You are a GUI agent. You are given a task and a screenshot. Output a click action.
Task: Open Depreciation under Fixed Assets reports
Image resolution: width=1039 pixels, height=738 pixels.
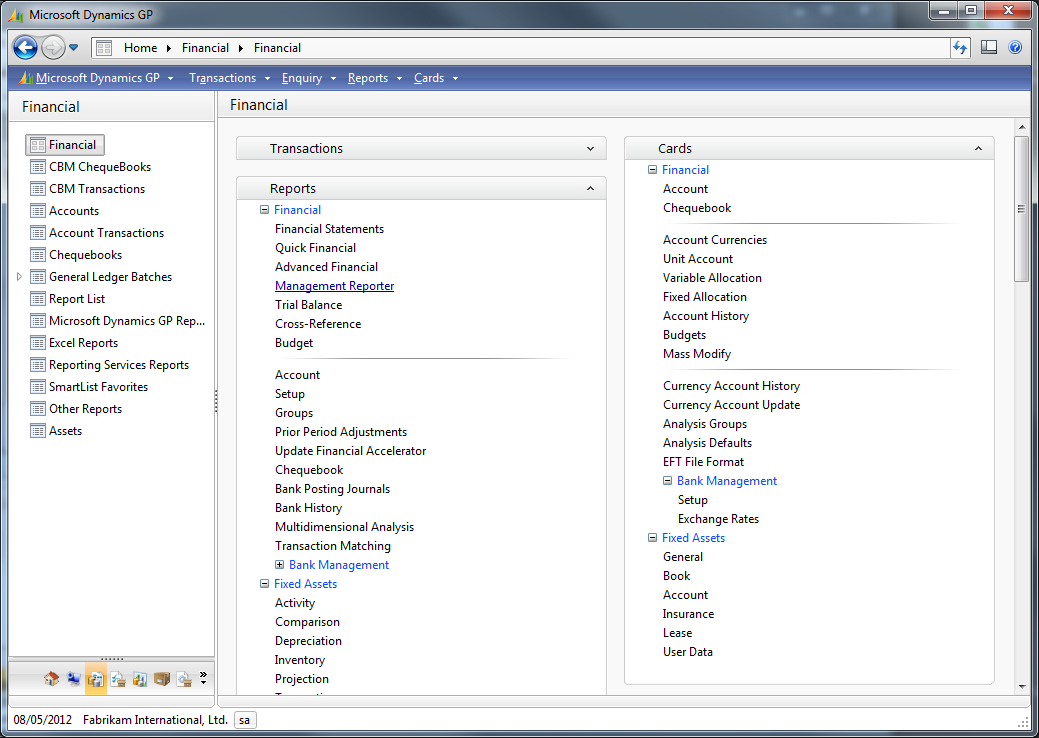308,641
